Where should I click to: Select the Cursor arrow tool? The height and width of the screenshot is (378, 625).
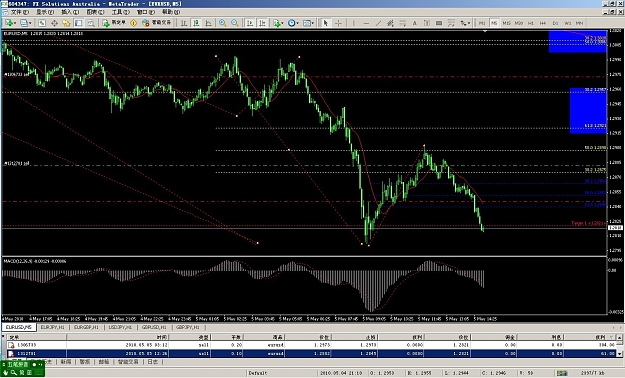(x=326, y=23)
